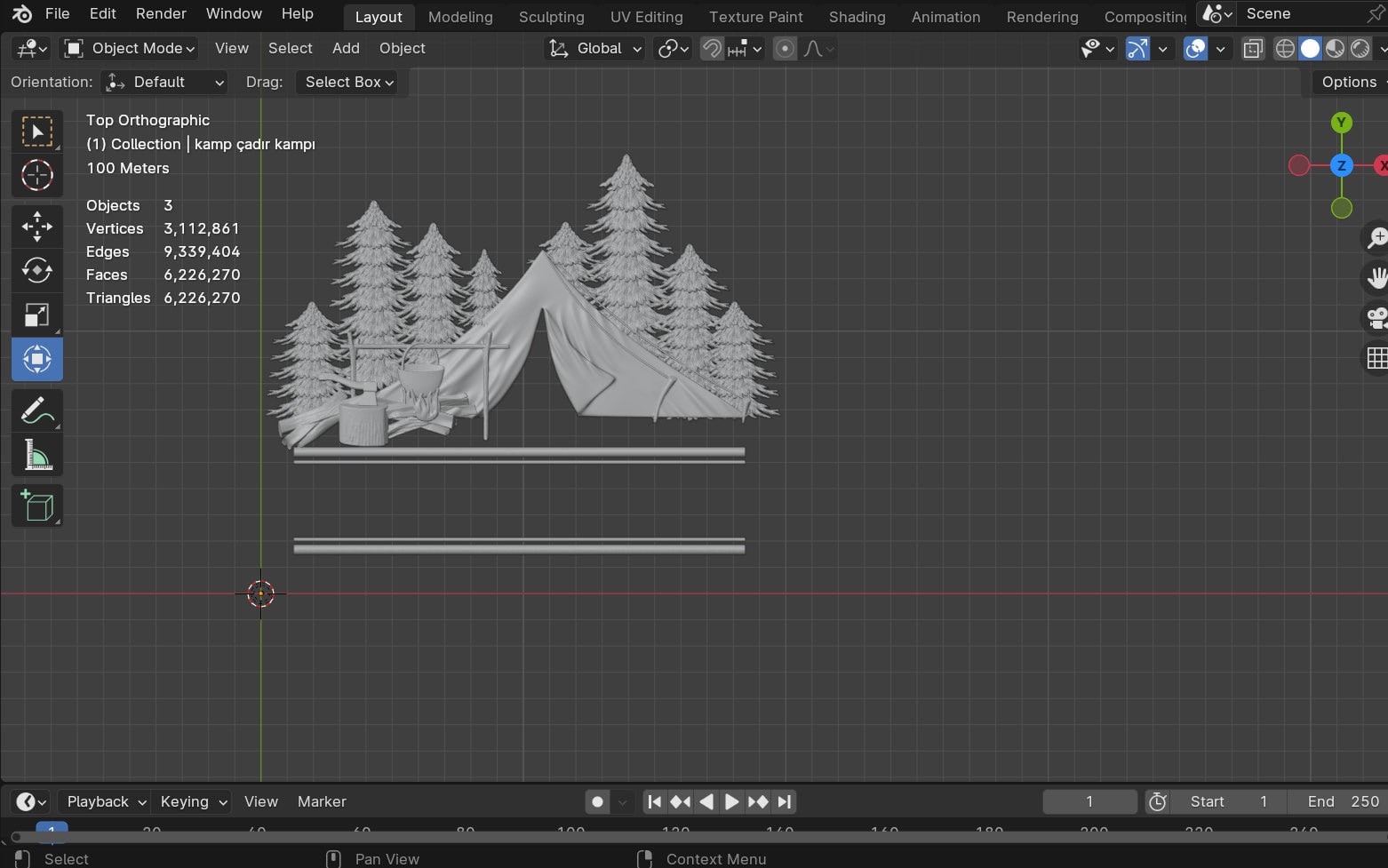Select the Move tool in the toolbar
This screenshot has width=1388, height=868.
[x=37, y=226]
